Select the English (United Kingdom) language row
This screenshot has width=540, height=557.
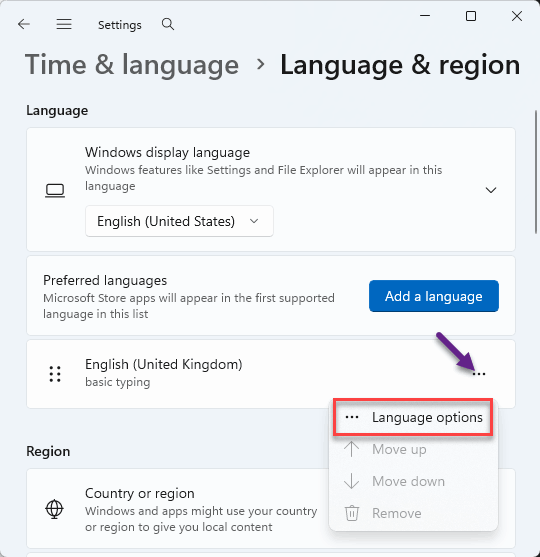271,374
